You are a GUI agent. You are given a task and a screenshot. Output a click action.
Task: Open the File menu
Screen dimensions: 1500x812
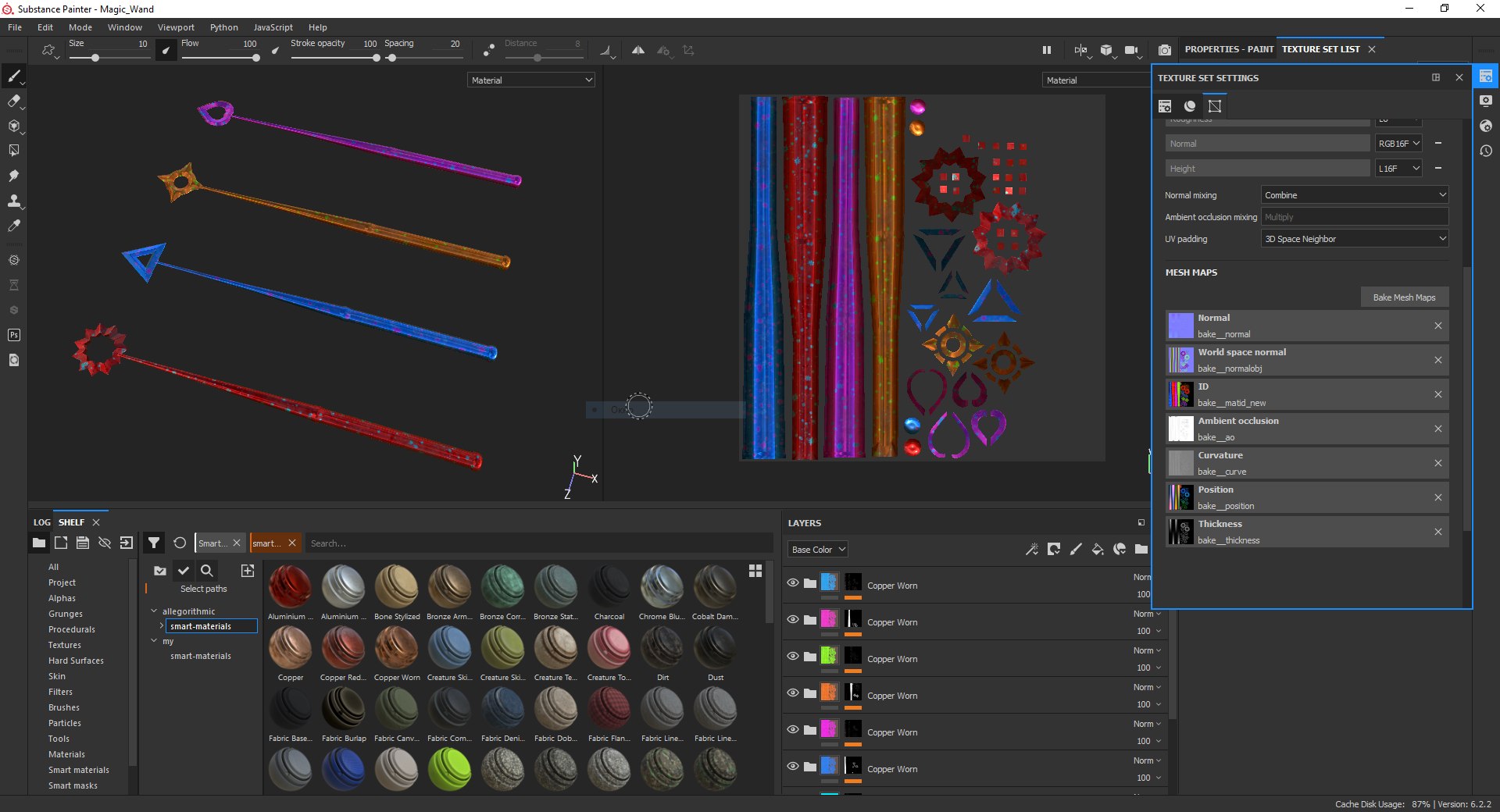pos(15,27)
